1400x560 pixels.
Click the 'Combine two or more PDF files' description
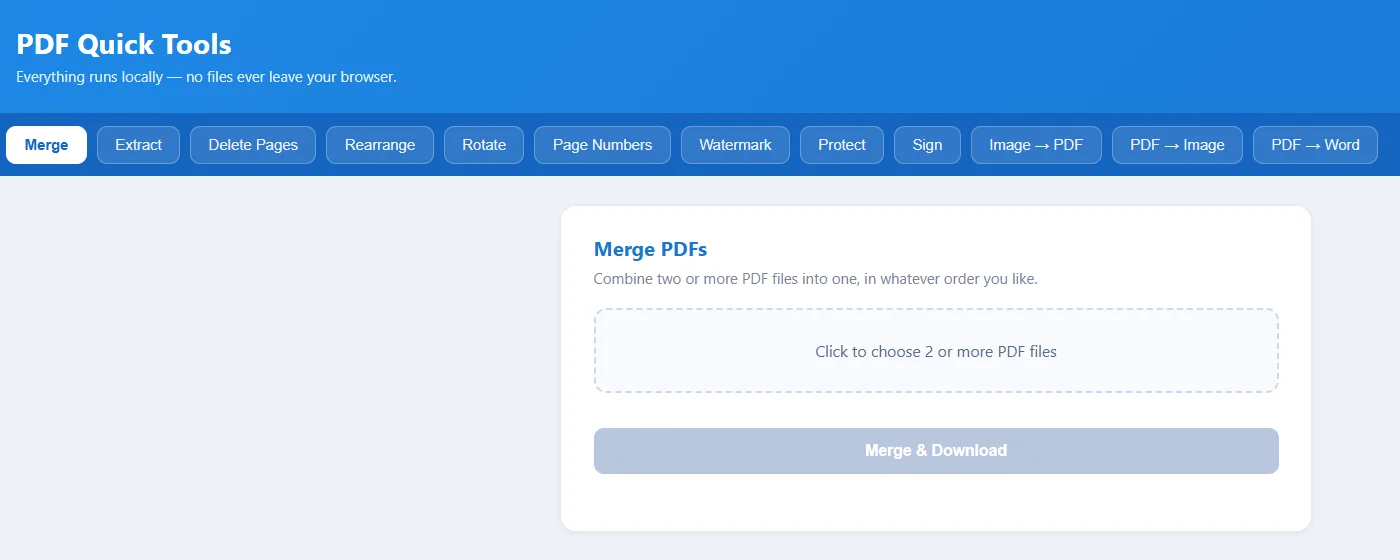[x=815, y=279]
